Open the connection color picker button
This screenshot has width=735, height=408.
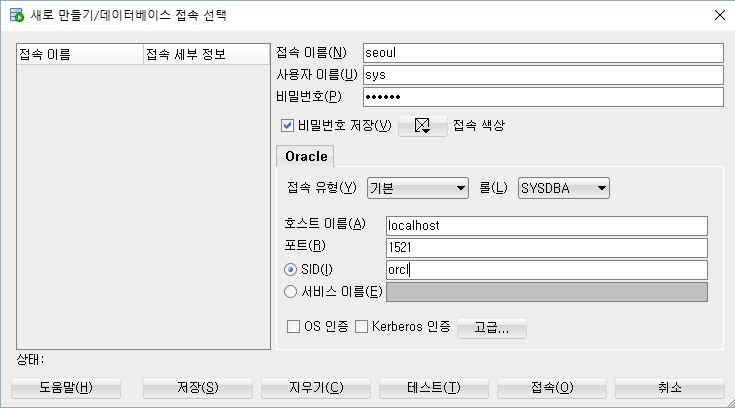point(422,125)
